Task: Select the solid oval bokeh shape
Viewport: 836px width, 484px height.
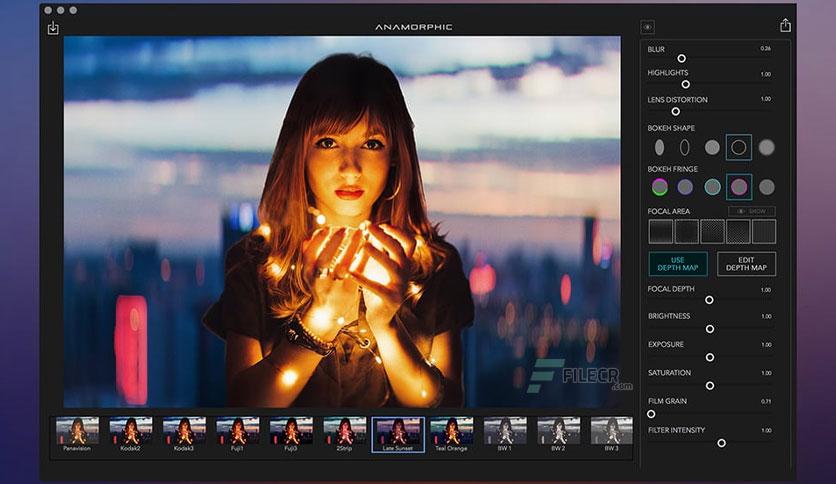Action: [x=660, y=147]
